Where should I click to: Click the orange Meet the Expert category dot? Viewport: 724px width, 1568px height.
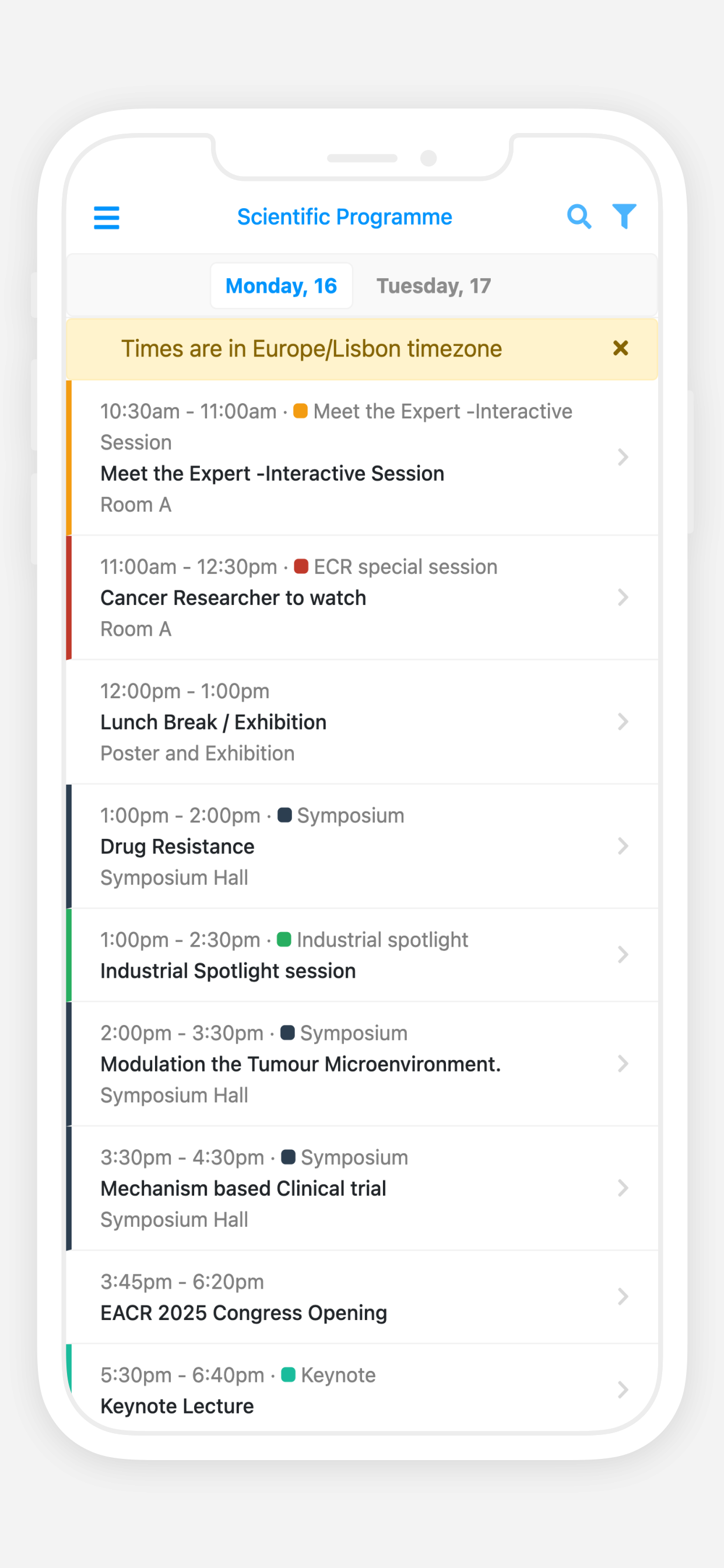[x=301, y=411]
